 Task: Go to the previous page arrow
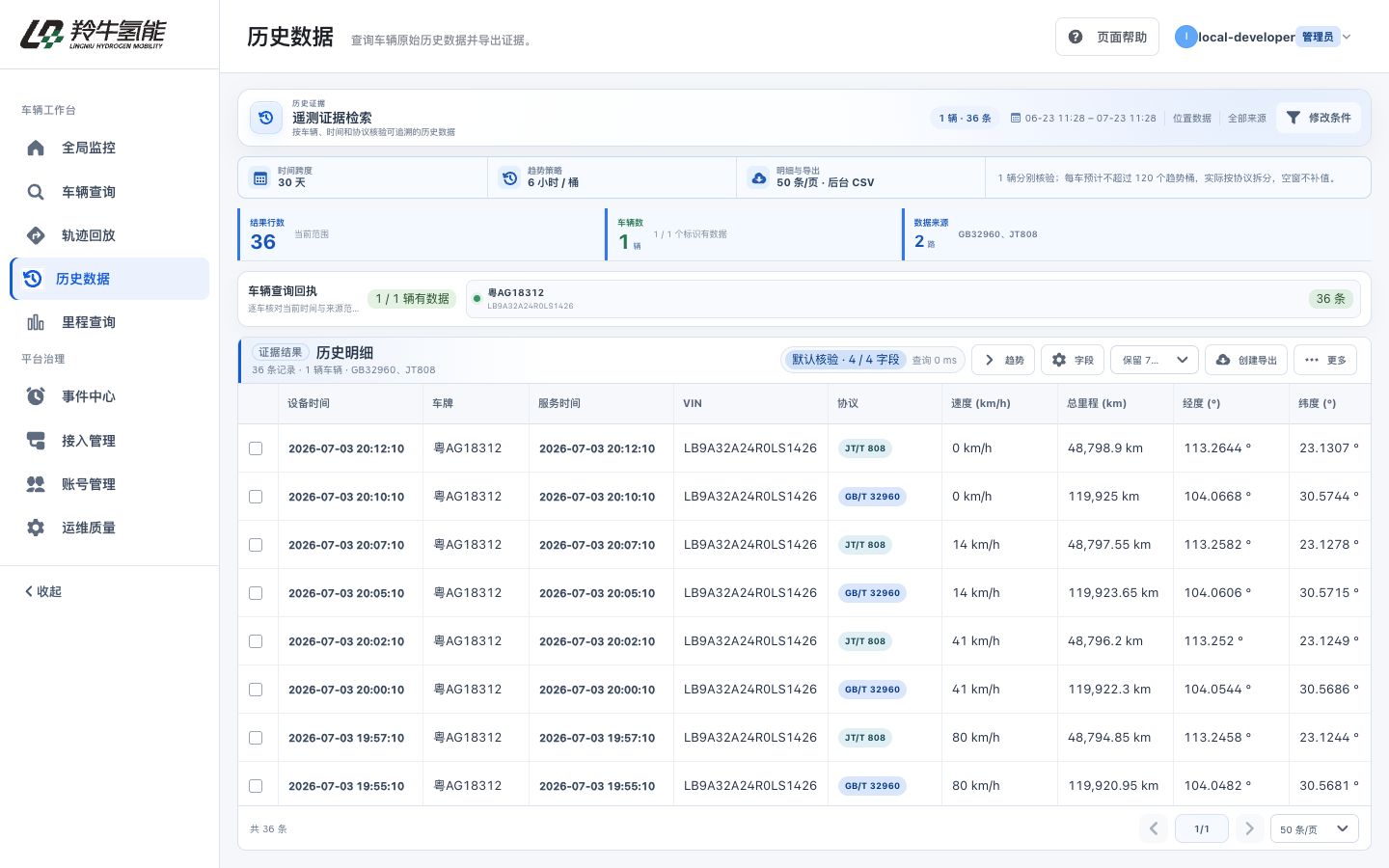point(1154,828)
